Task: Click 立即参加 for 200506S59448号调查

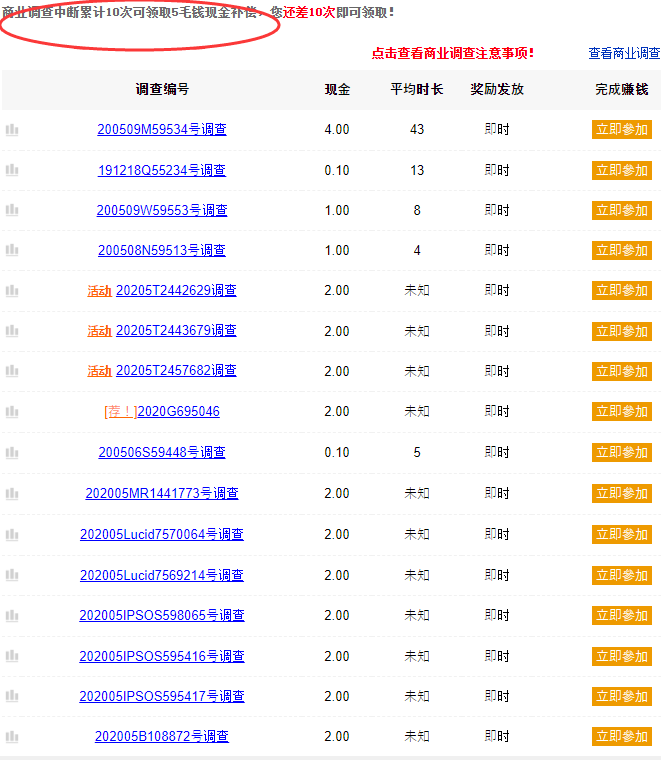Action: click(622, 452)
